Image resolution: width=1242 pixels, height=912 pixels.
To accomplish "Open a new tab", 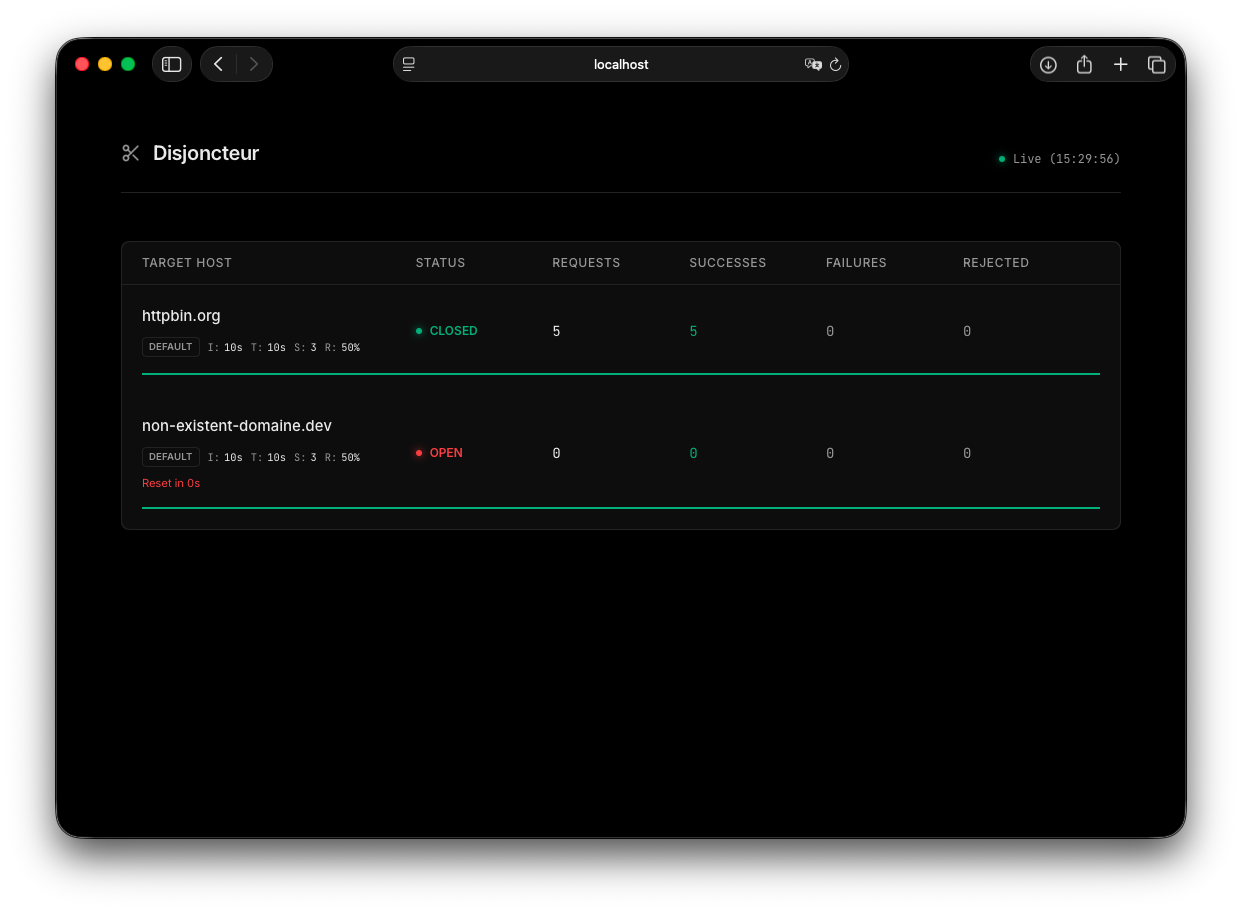I will pos(1121,64).
